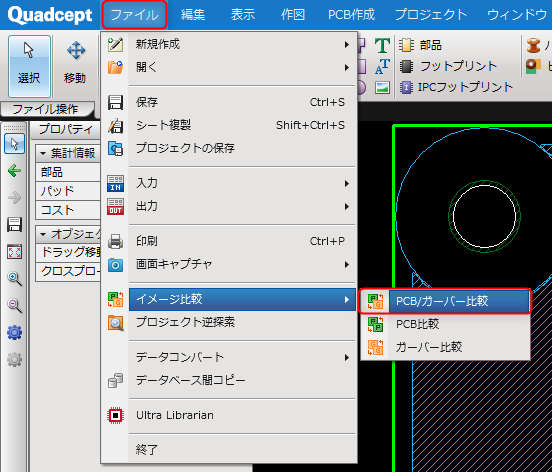The width and height of the screenshot is (552, 472).
Task: Click the Ultra Librarian chip icon
Action: coord(115,415)
